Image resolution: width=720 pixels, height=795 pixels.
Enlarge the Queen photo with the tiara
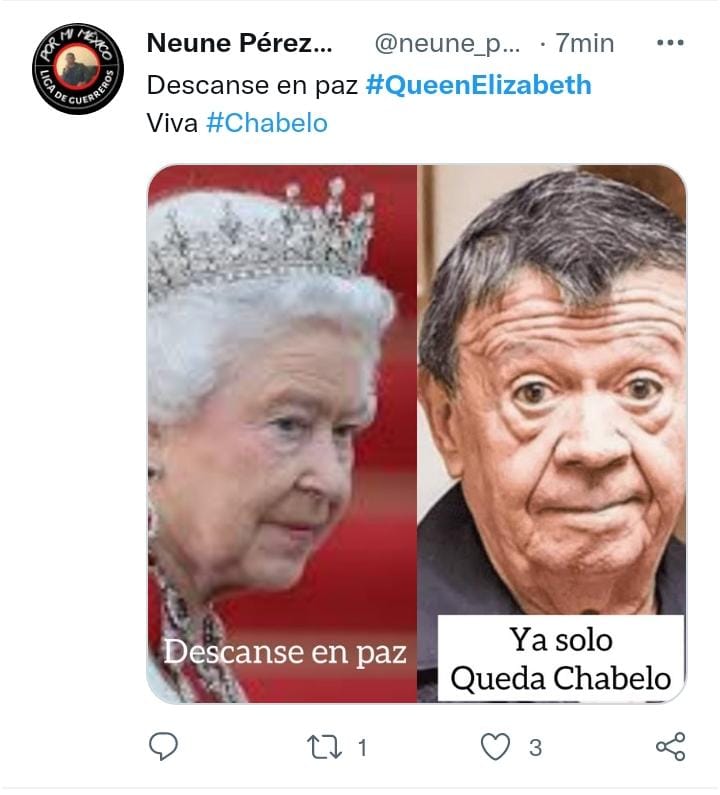(x=282, y=433)
